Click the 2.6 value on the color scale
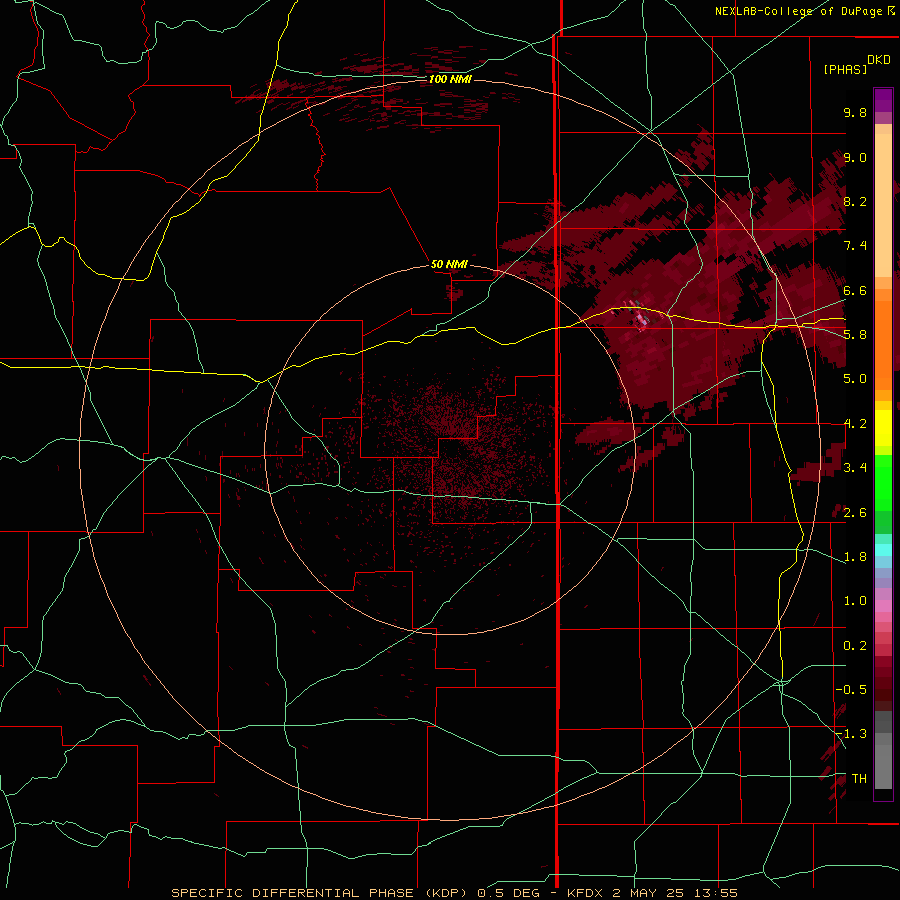The image size is (900, 900). [x=855, y=512]
